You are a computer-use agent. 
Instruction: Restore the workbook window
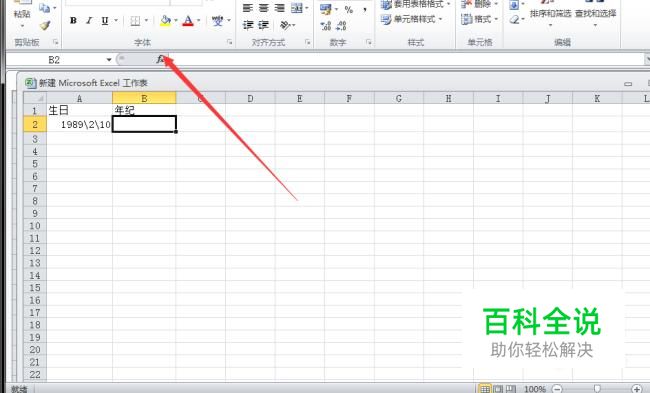(x=628, y=83)
